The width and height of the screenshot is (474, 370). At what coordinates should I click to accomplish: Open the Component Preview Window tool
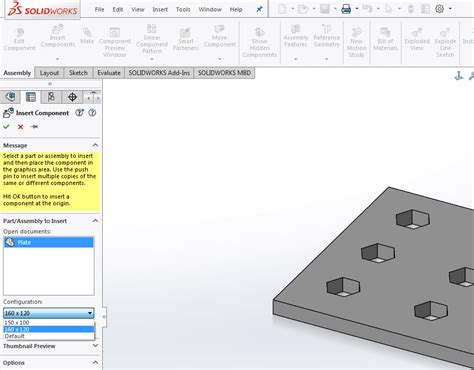click(x=115, y=42)
